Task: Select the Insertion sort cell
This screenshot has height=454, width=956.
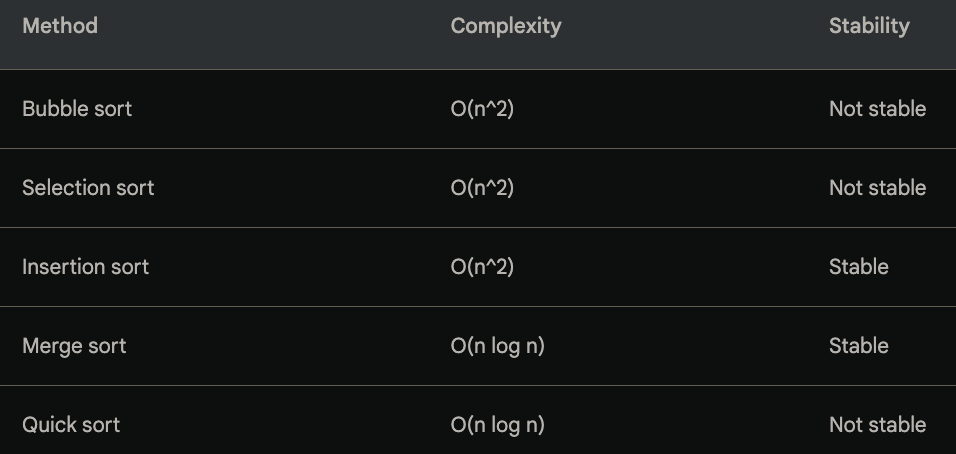Action: (x=85, y=267)
